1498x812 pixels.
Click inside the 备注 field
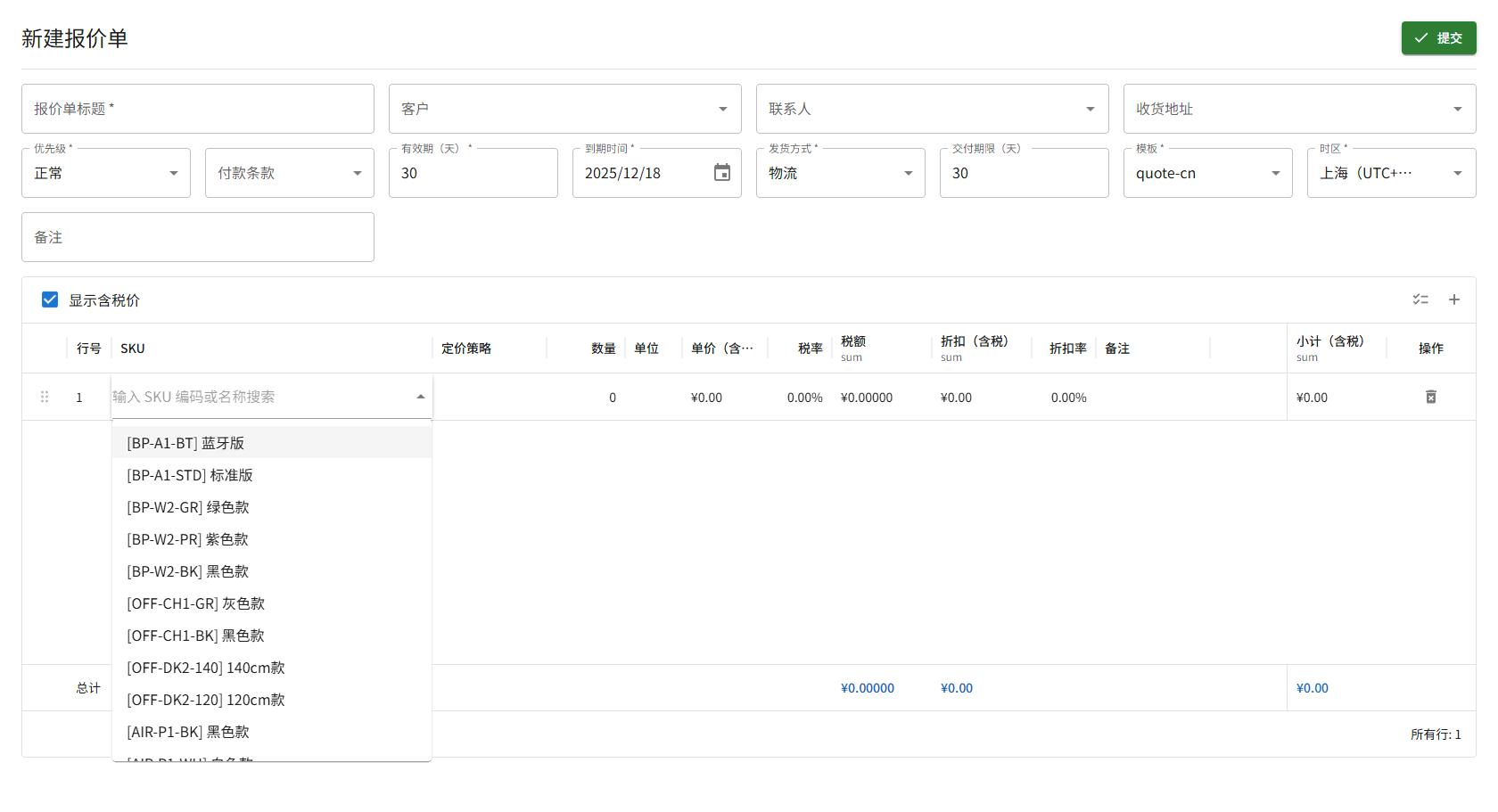197,237
